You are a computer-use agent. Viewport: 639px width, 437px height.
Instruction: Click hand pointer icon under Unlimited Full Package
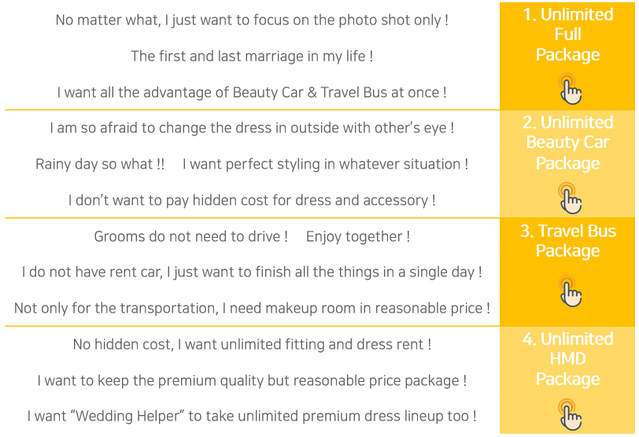pos(569,91)
